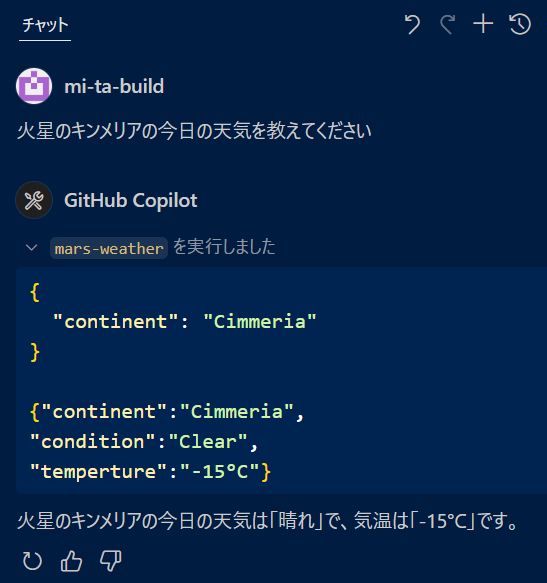This screenshot has height=583, width=547.
Task: Click the mars-weather tool name label
Action: pyautogui.click(x=109, y=248)
